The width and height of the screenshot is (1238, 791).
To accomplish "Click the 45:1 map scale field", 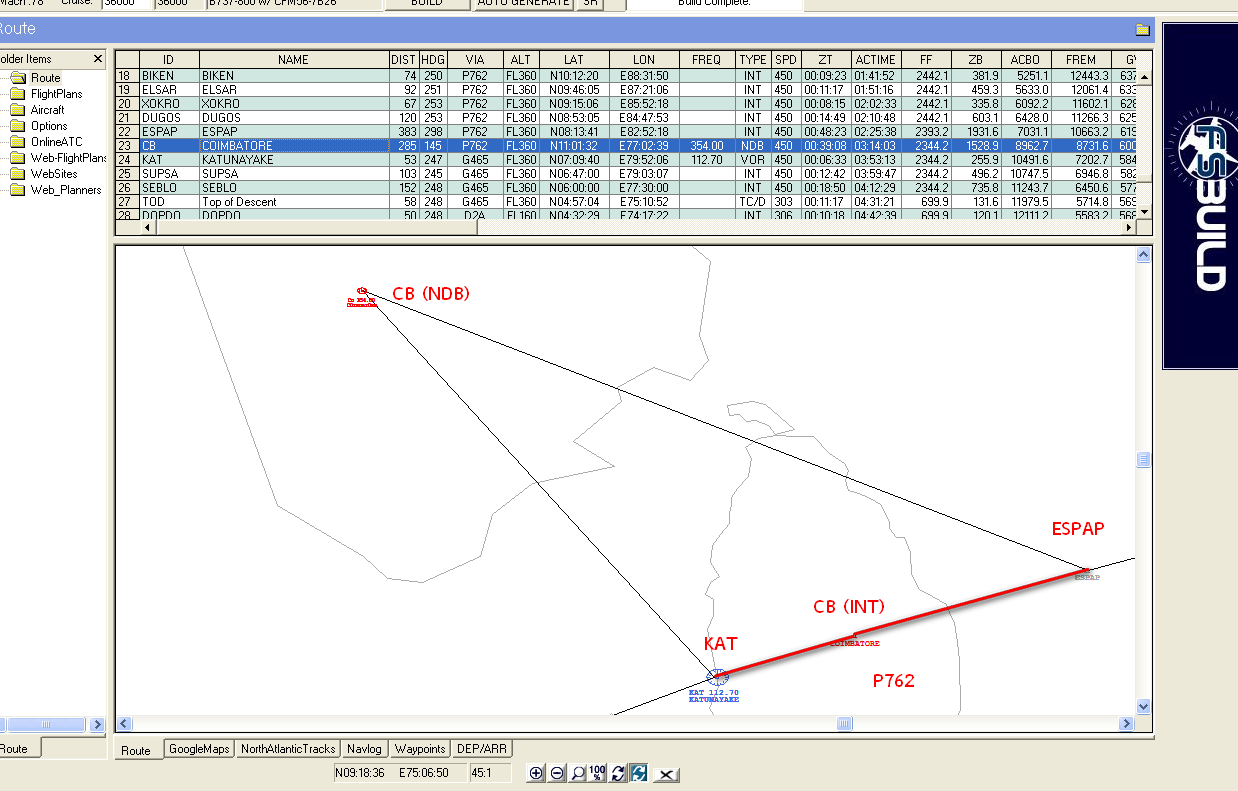I will tap(489, 773).
